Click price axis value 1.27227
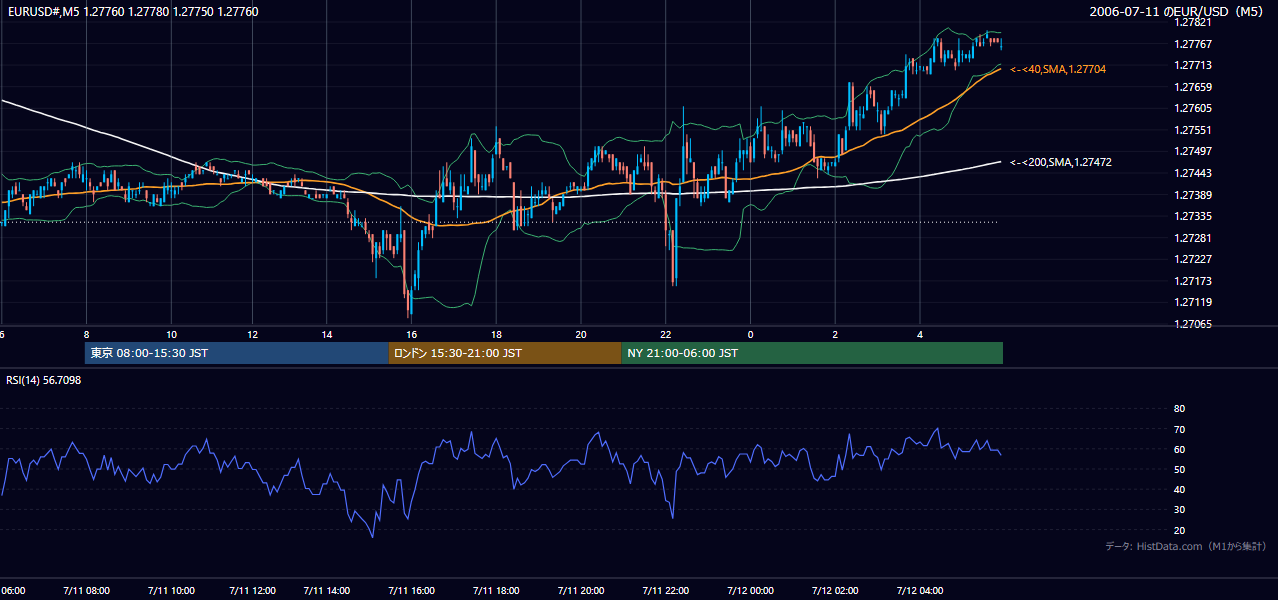Viewport: 1278px width, 600px height. coord(1193,259)
